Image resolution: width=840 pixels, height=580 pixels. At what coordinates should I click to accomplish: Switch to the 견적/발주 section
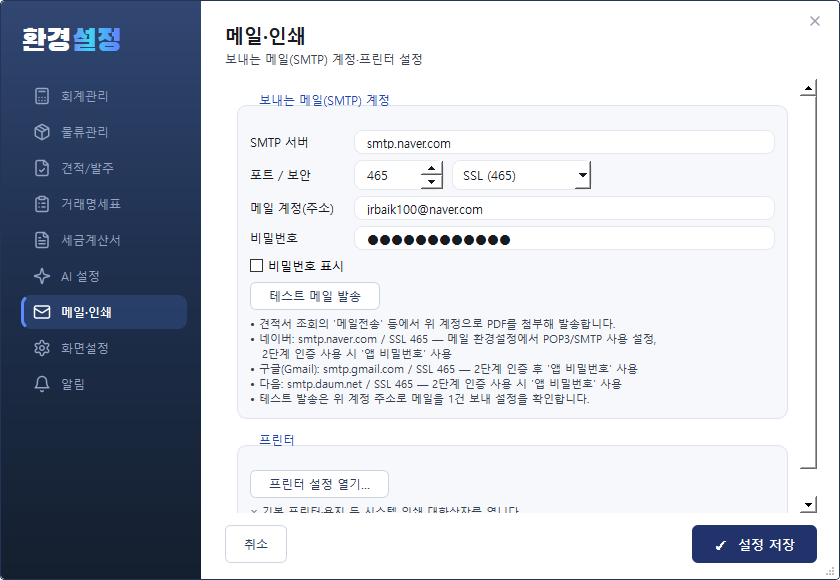point(104,168)
